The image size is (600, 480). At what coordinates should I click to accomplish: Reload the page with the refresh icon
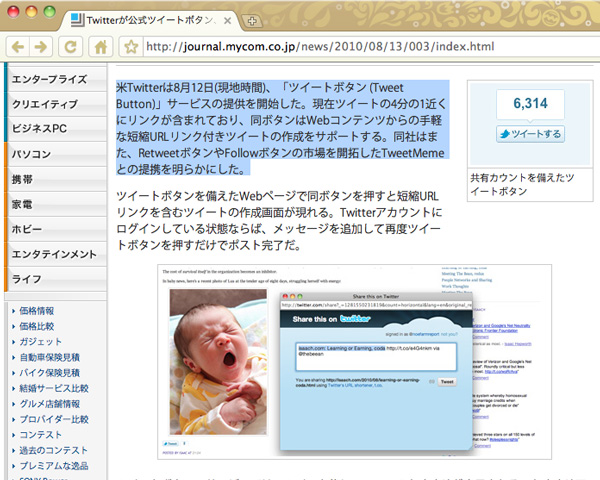[x=70, y=47]
